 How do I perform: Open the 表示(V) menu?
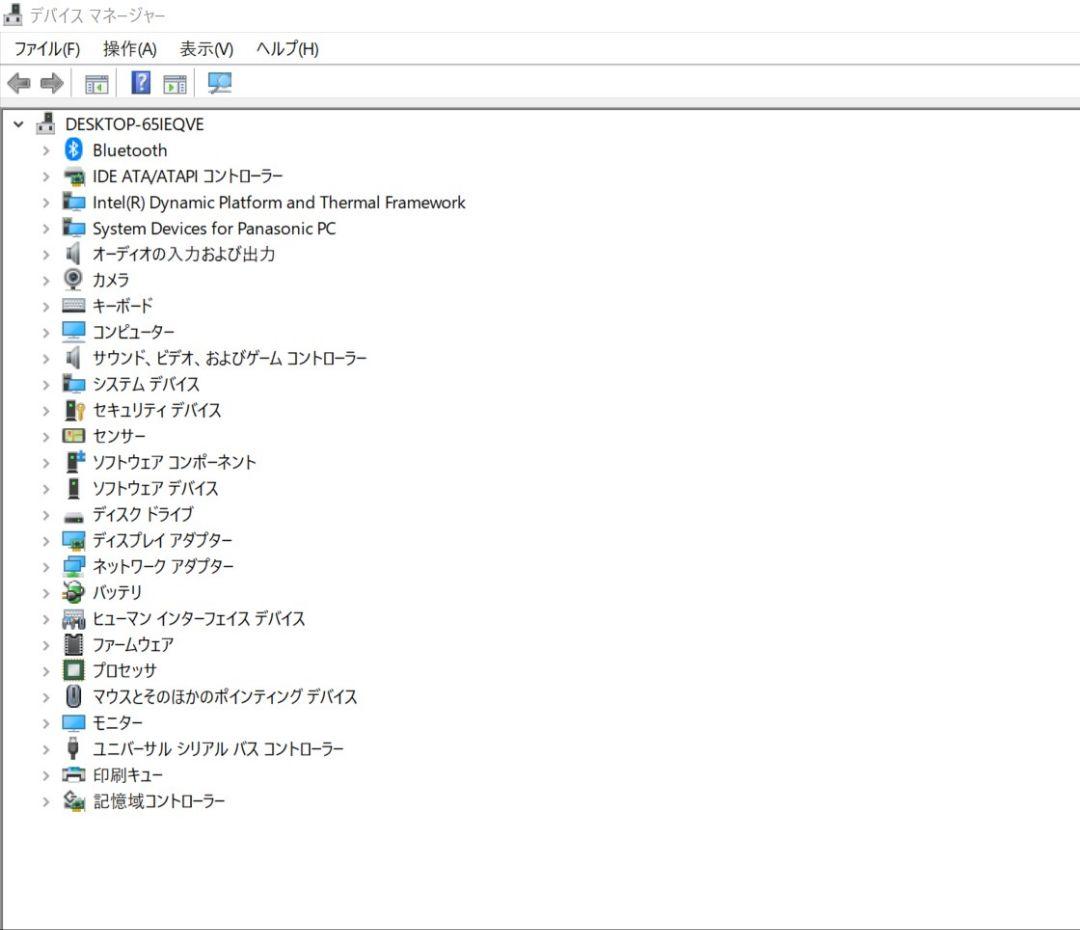coord(207,49)
